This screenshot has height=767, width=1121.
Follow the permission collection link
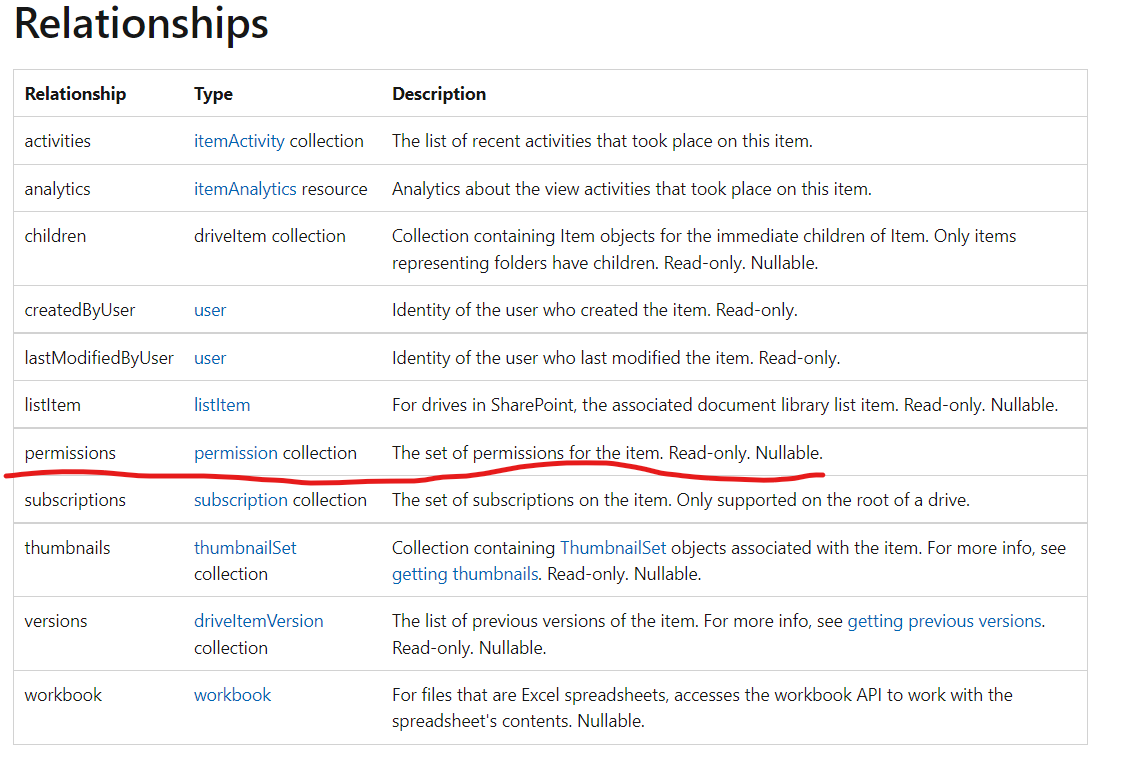(235, 452)
